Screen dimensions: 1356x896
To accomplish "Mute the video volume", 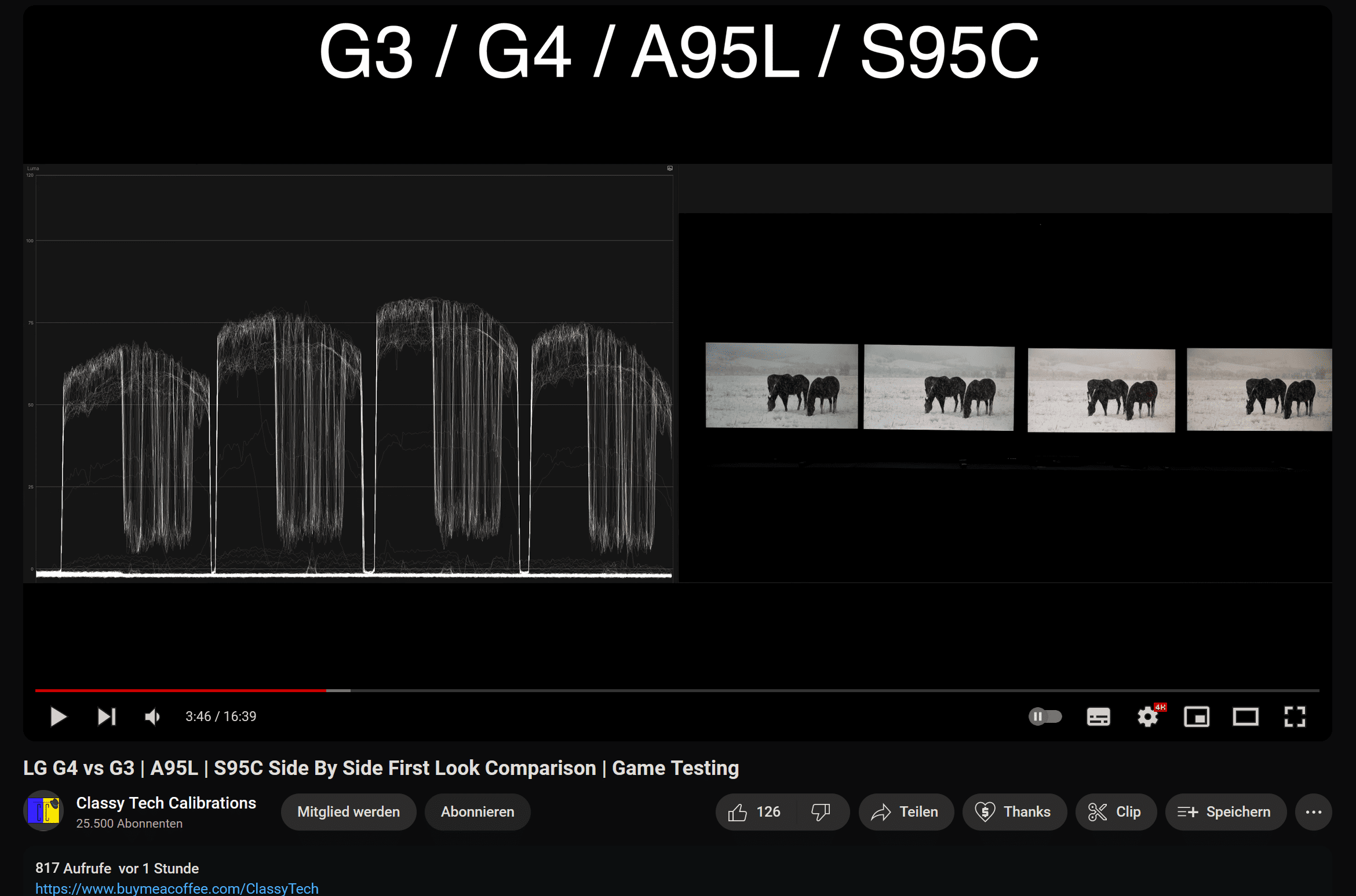I will [152, 717].
